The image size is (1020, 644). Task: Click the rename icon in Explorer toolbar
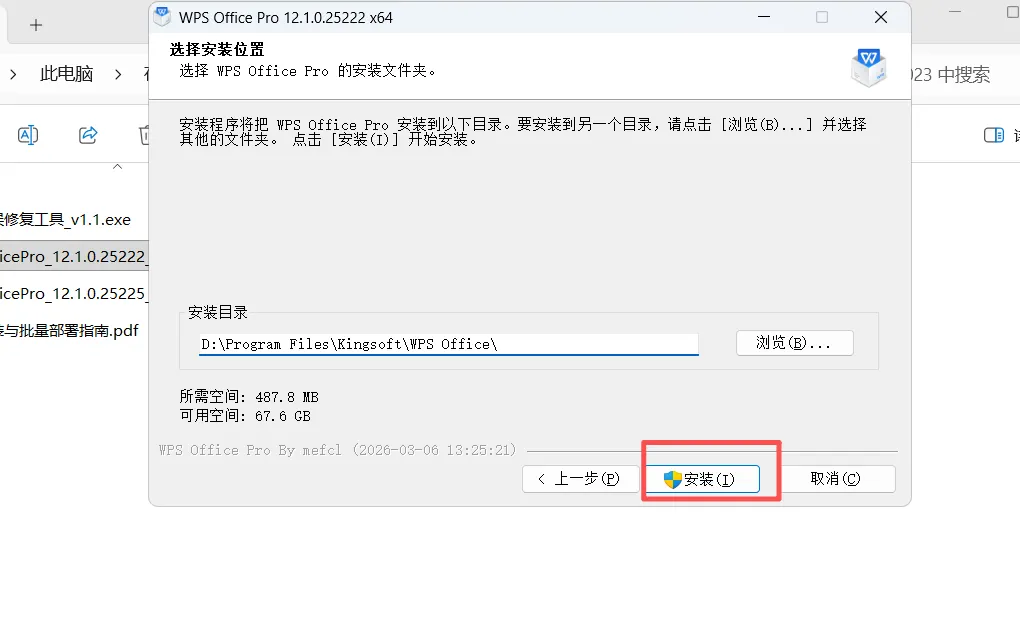(x=28, y=135)
